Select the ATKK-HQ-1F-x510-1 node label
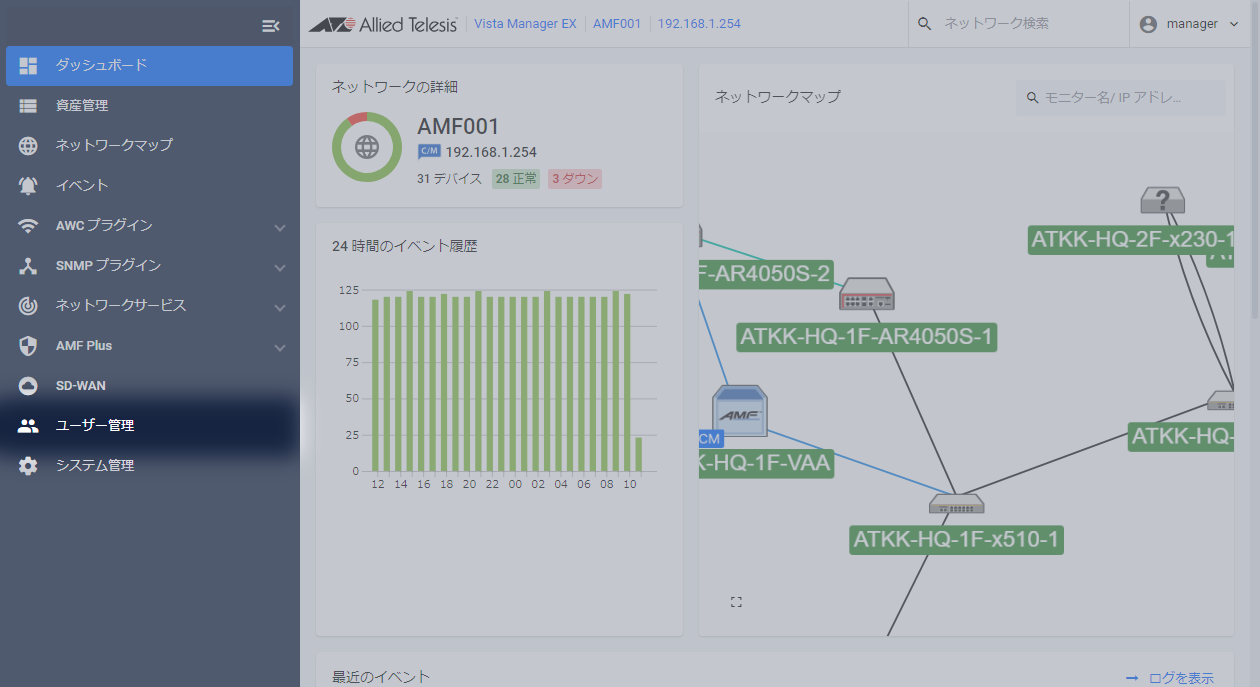Screen dimensions: 1260x687 click(x=956, y=540)
